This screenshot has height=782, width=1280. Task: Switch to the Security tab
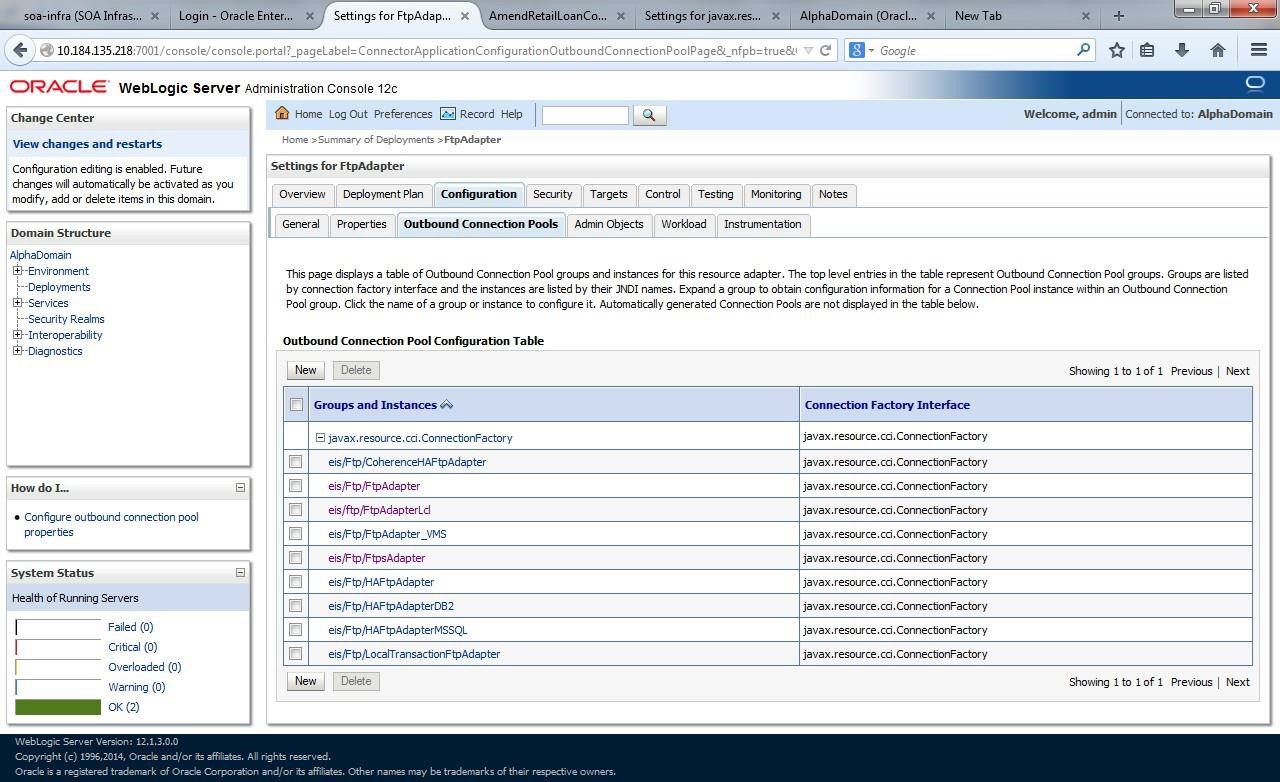[x=552, y=194]
